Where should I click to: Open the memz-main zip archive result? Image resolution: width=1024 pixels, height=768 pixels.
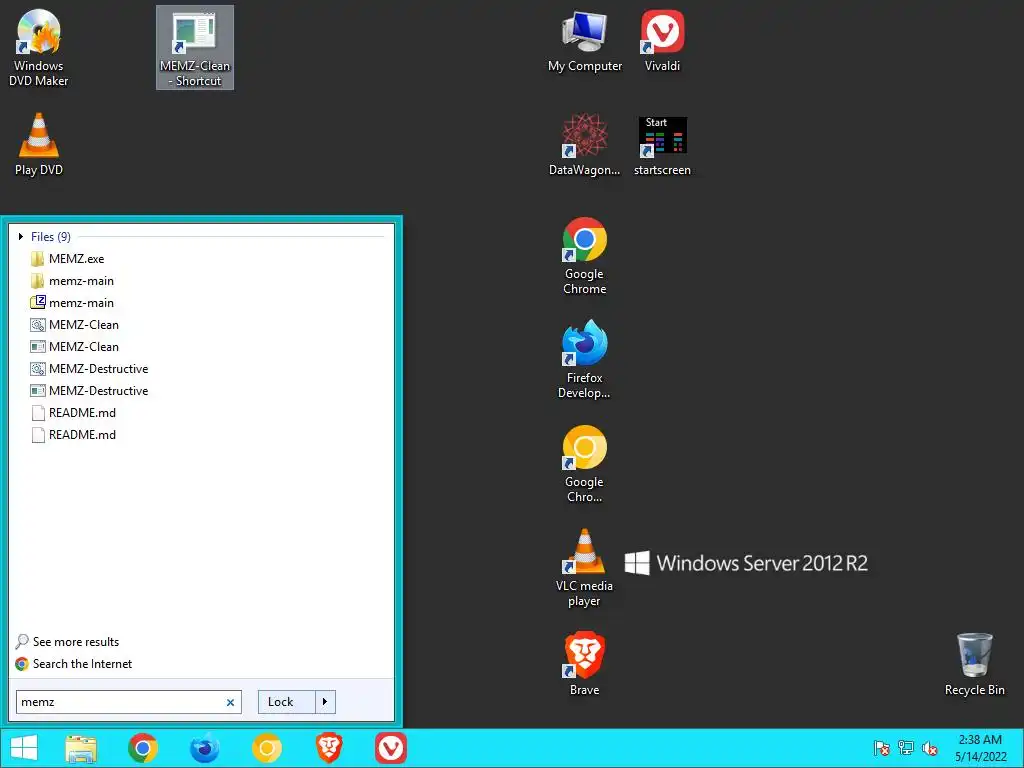[x=72, y=303]
